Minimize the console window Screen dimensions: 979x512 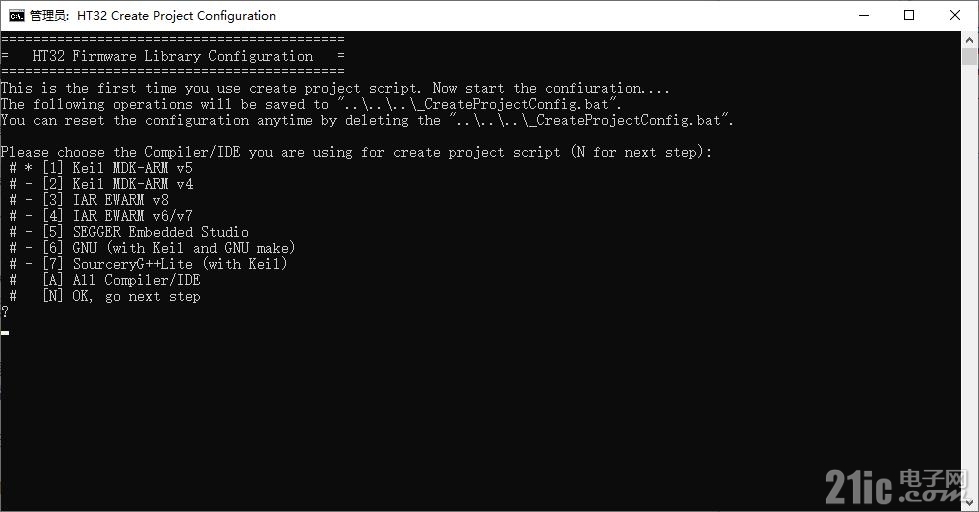[864, 16]
